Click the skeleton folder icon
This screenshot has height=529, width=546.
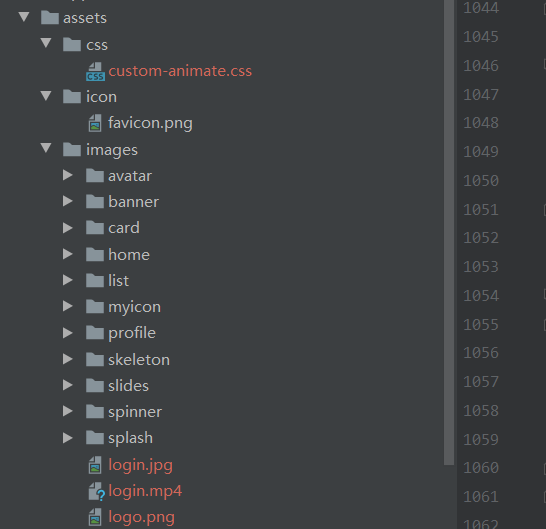pyautogui.click(x=95, y=359)
